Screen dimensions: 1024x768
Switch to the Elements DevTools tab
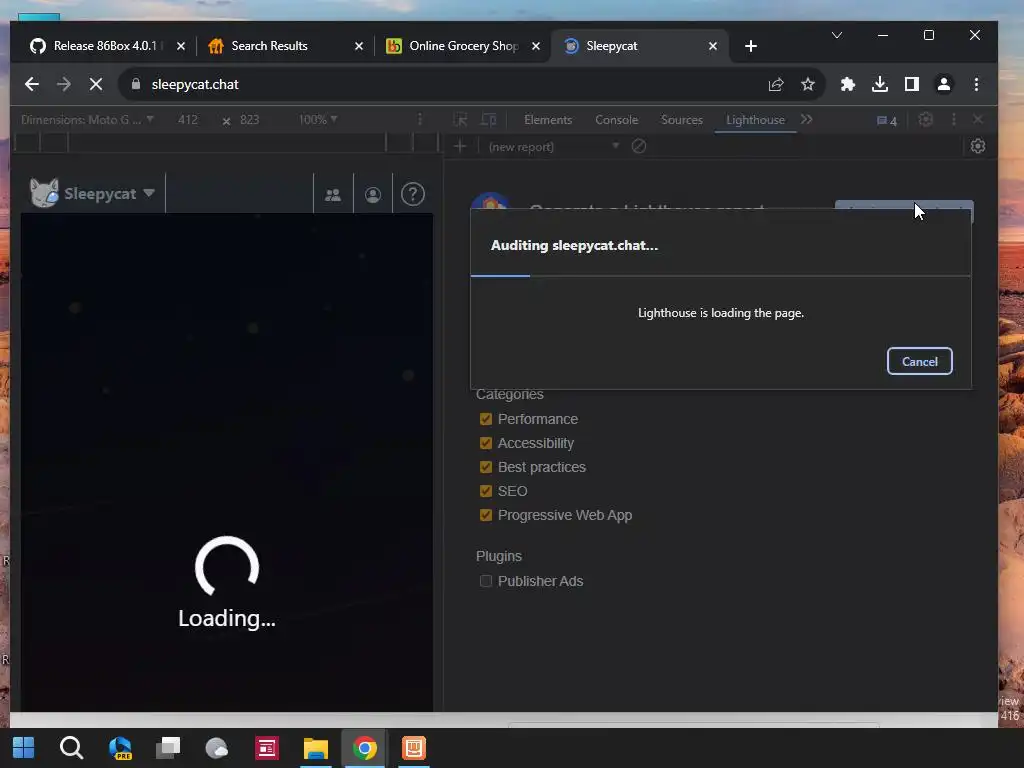(x=547, y=120)
